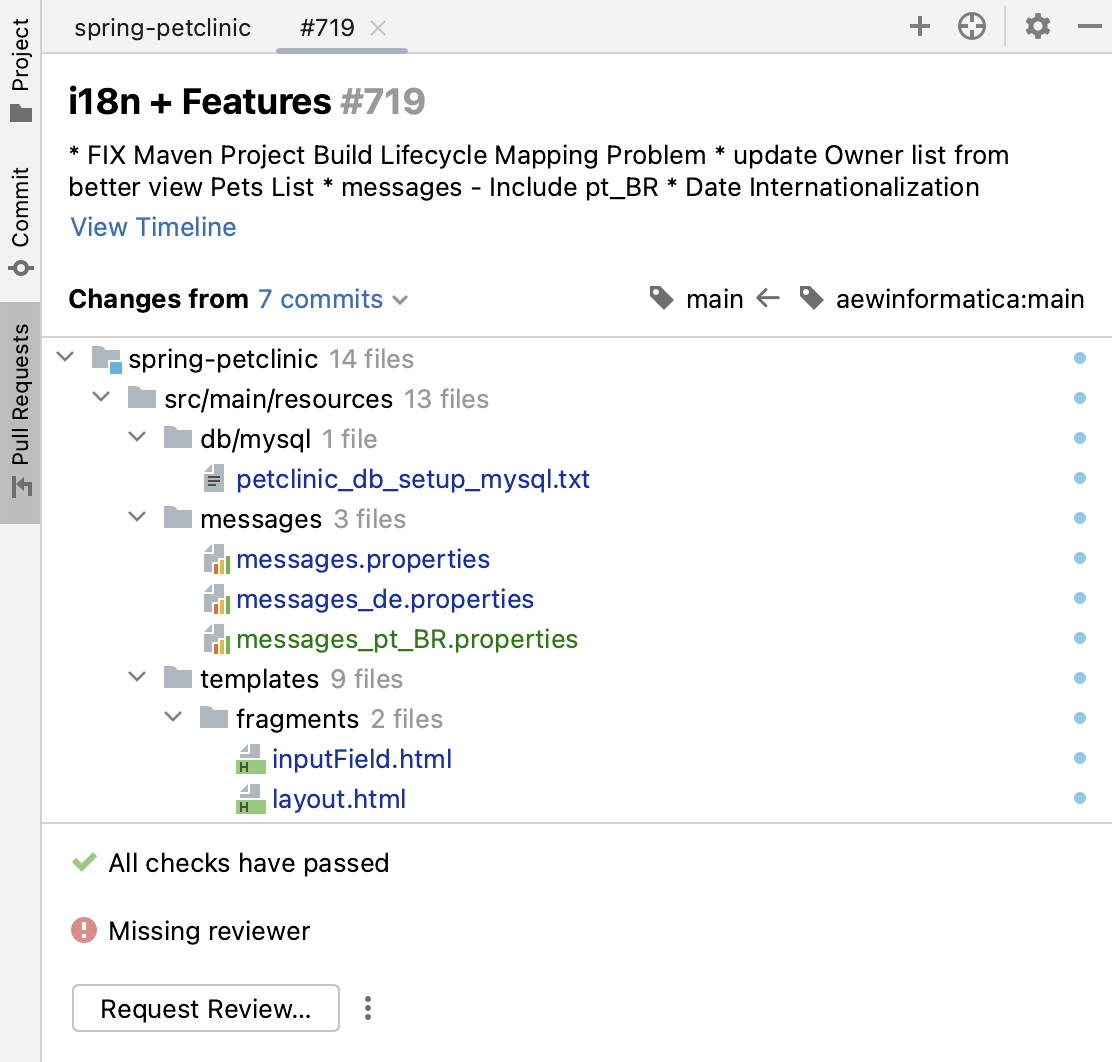Click the main branch tag icon
1112x1062 pixels.
[662, 298]
